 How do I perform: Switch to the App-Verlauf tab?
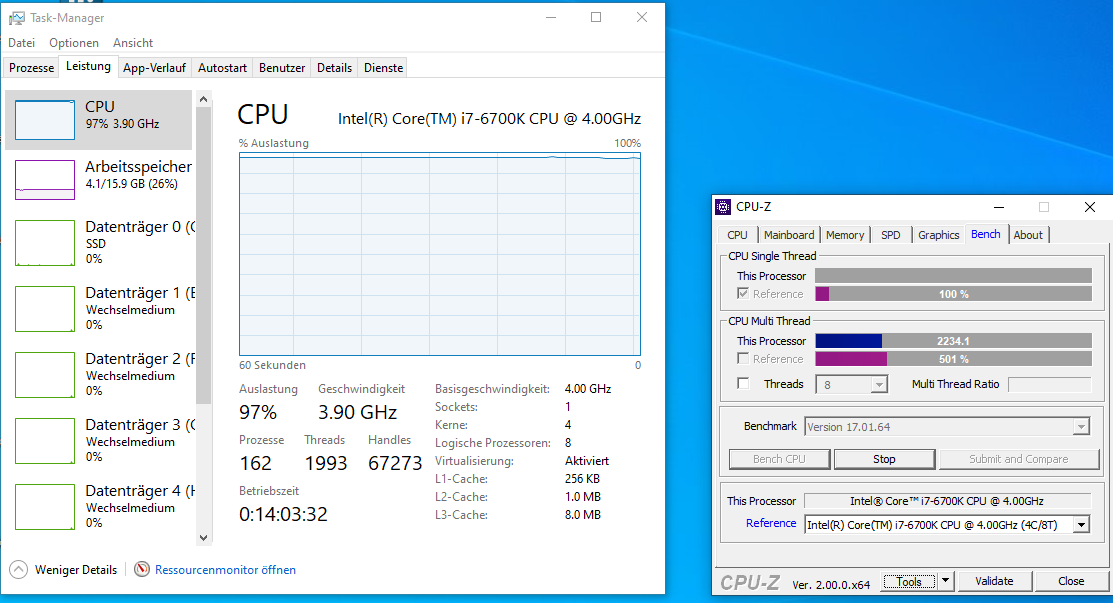click(154, 67)
